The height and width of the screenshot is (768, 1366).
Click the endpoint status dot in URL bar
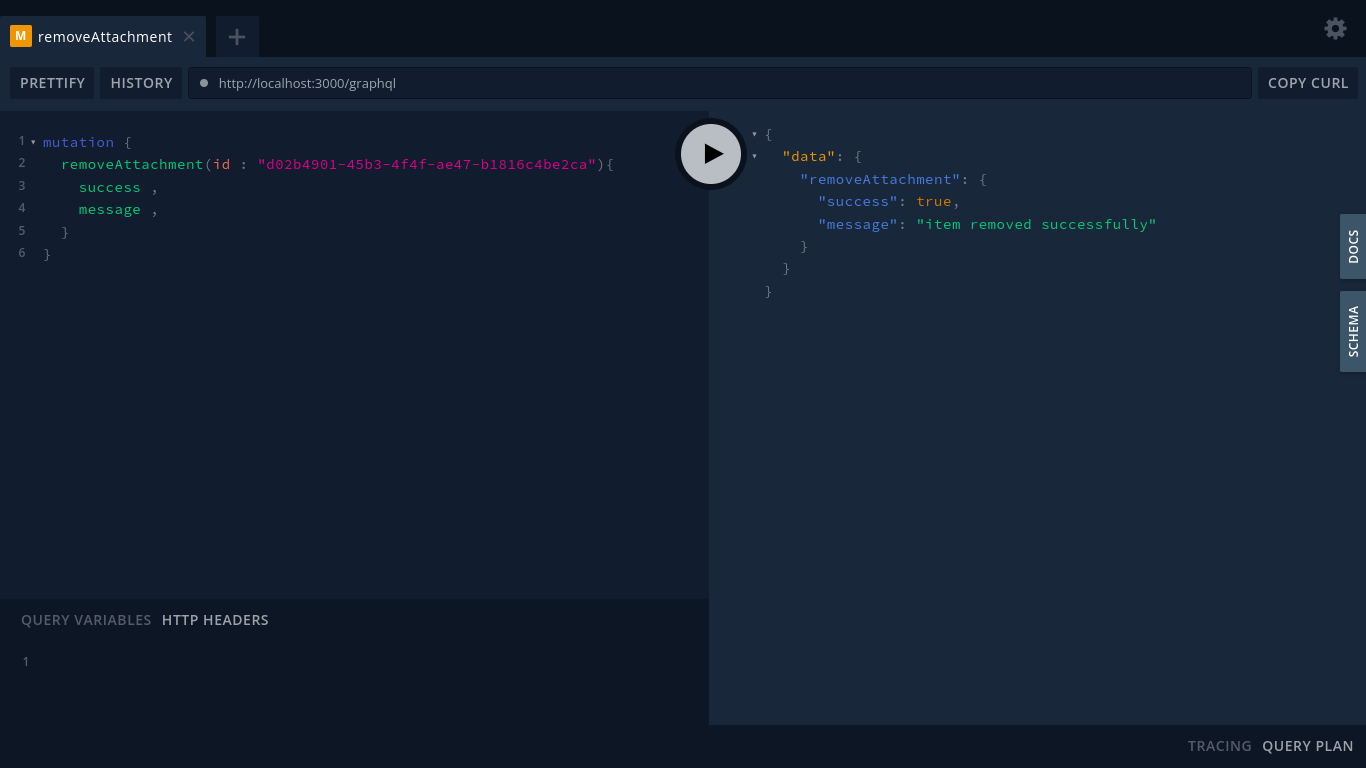[203, 83]
